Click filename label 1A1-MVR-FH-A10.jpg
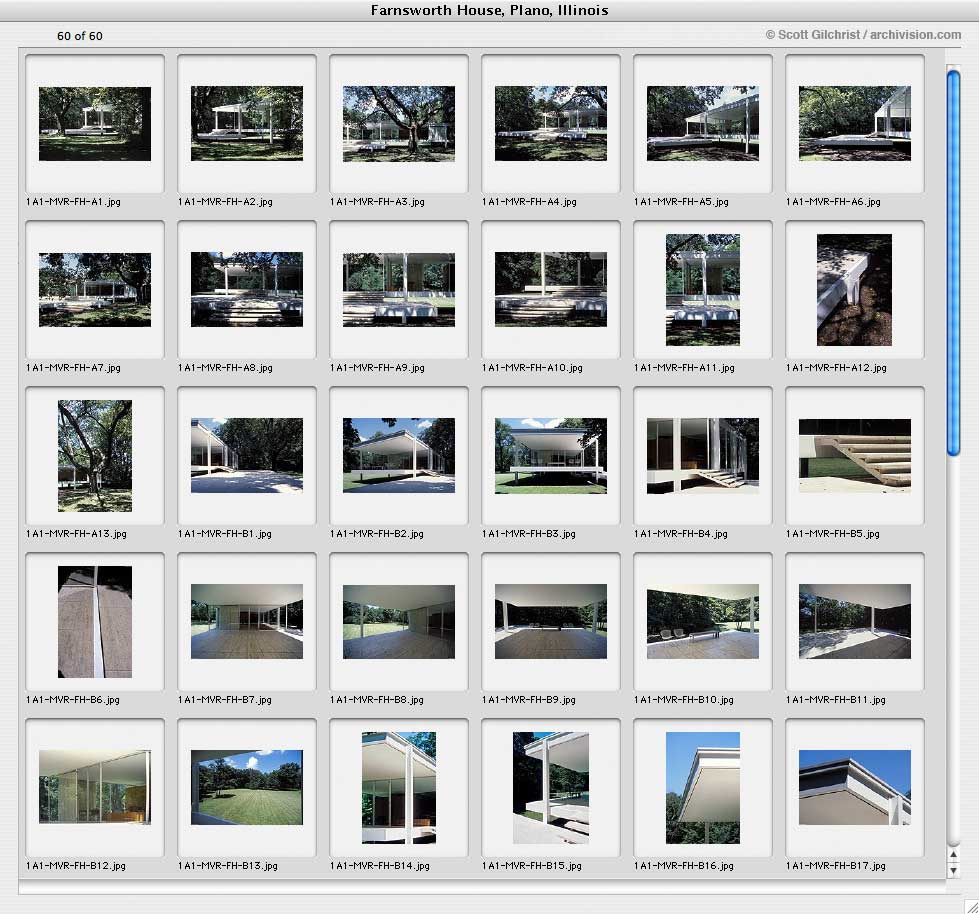979x914 pixels. coord(533,368)
